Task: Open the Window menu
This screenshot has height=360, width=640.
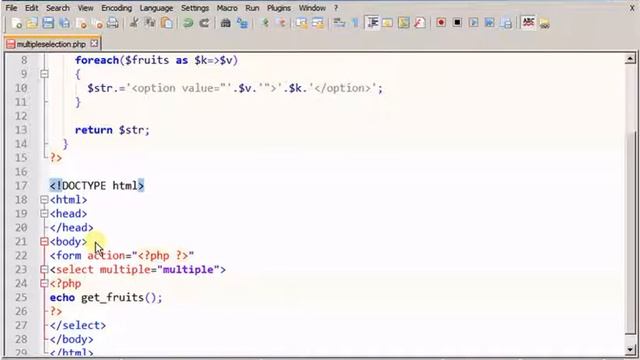Action: (x=312, y=8)
